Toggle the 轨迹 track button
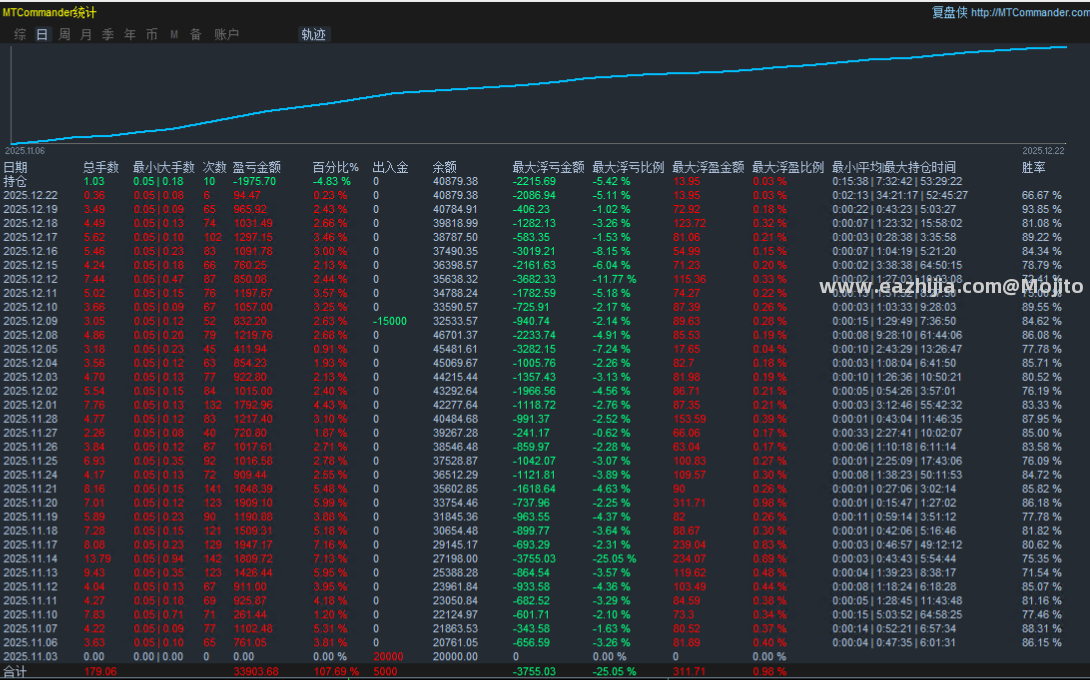Screen dimensions: 1090x680 click(314, 34)
